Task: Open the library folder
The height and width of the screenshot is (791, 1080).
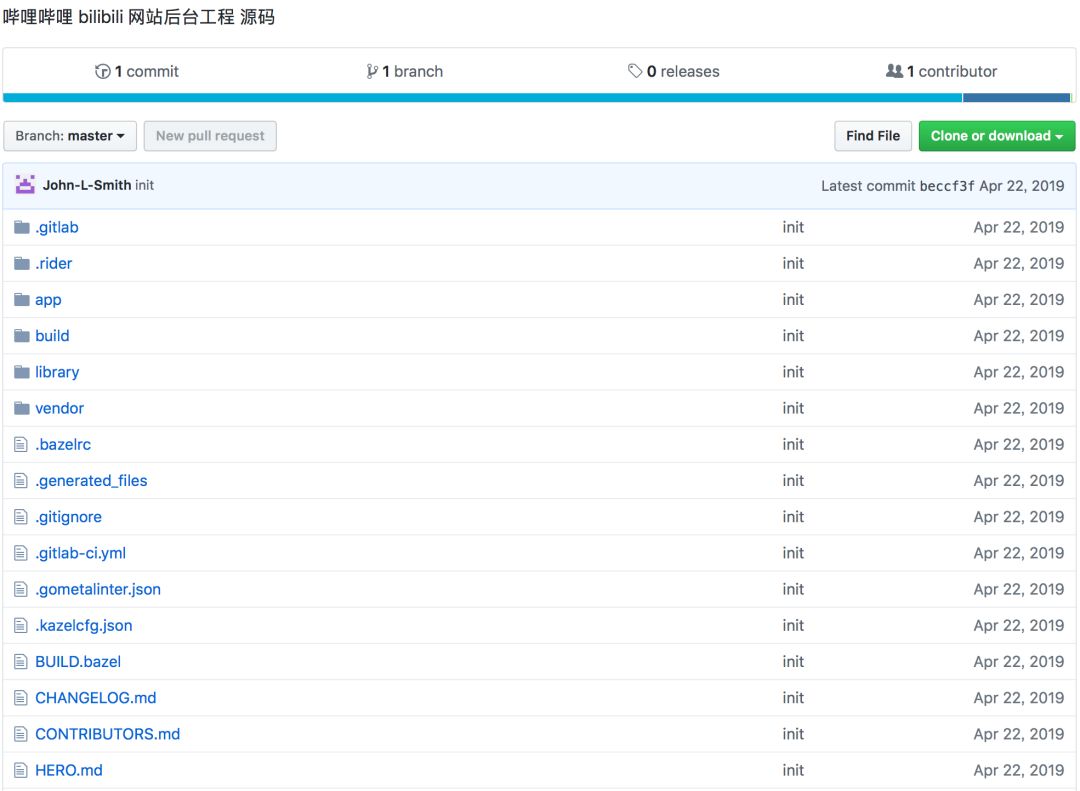Action: click(57, 373)
